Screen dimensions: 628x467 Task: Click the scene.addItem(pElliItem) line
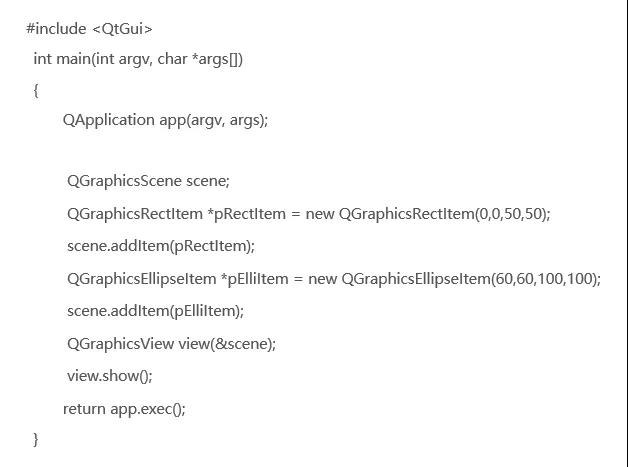[x=155, y=311]
